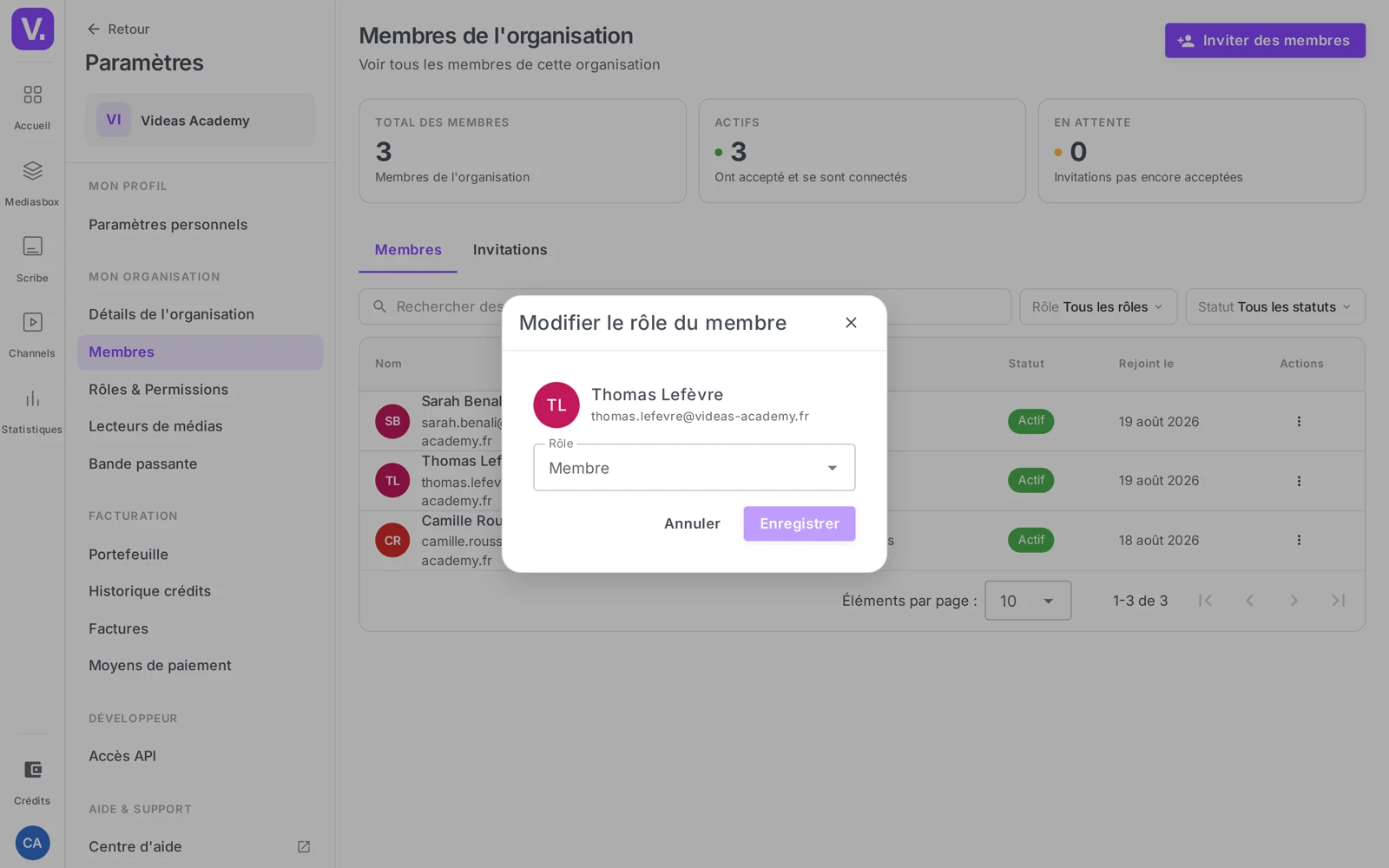Open Paramètres personnels
Screen dimensions: 1389x868
pos(168,225)
